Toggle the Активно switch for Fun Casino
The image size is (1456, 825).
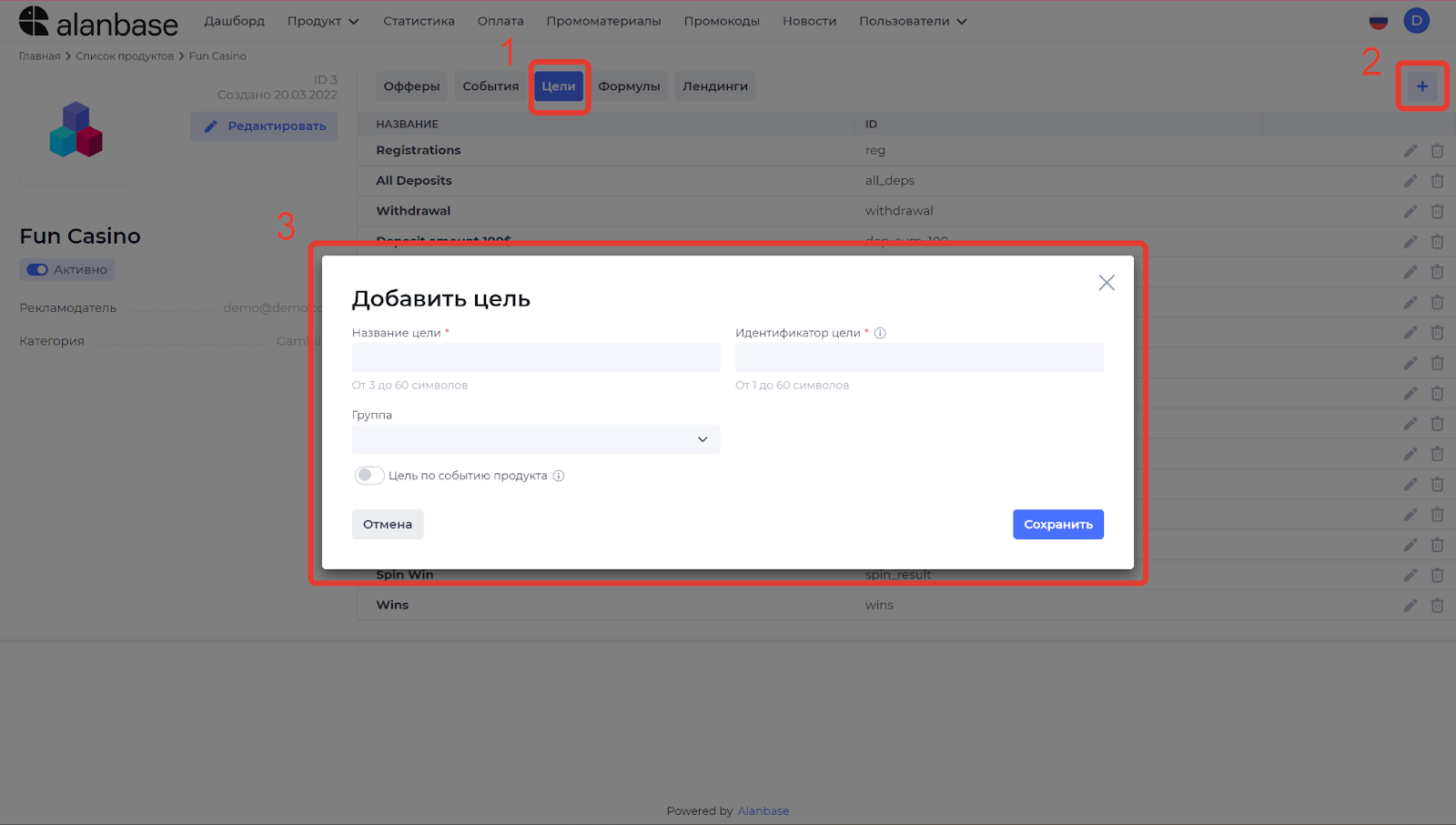click(36, 269)
